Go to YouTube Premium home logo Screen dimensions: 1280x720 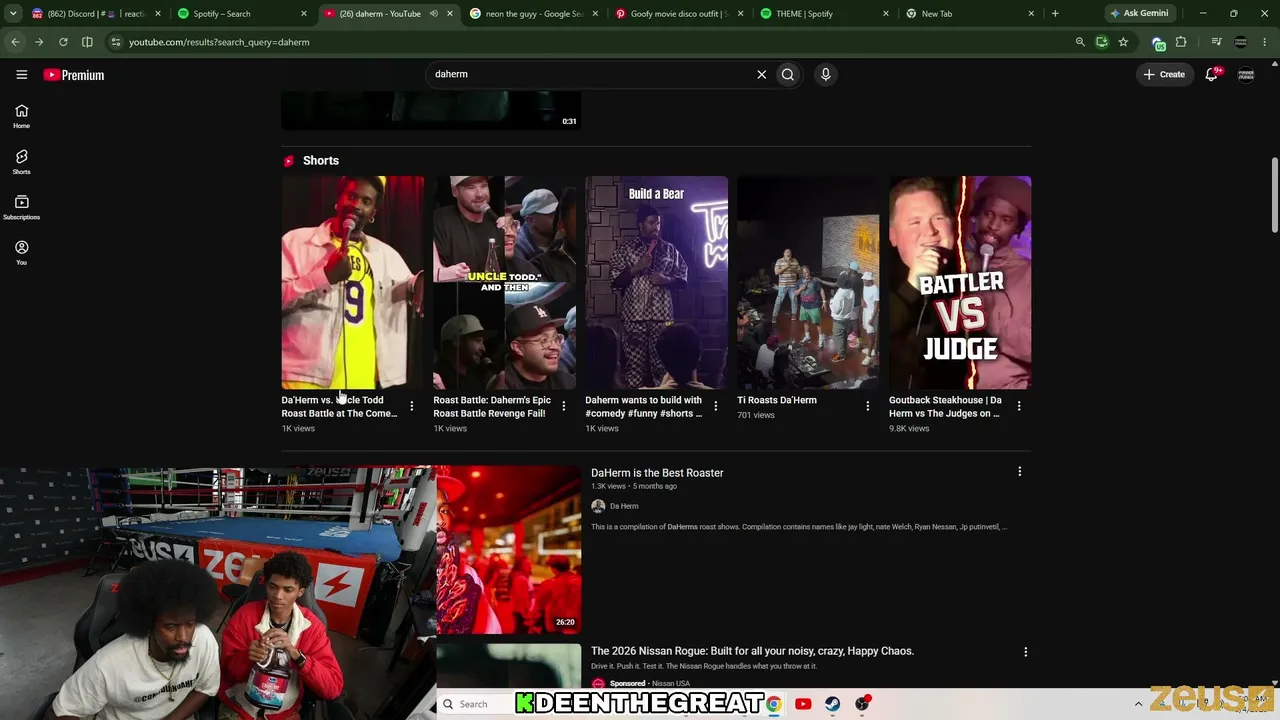pyautogui.click(x=74, y=75)
